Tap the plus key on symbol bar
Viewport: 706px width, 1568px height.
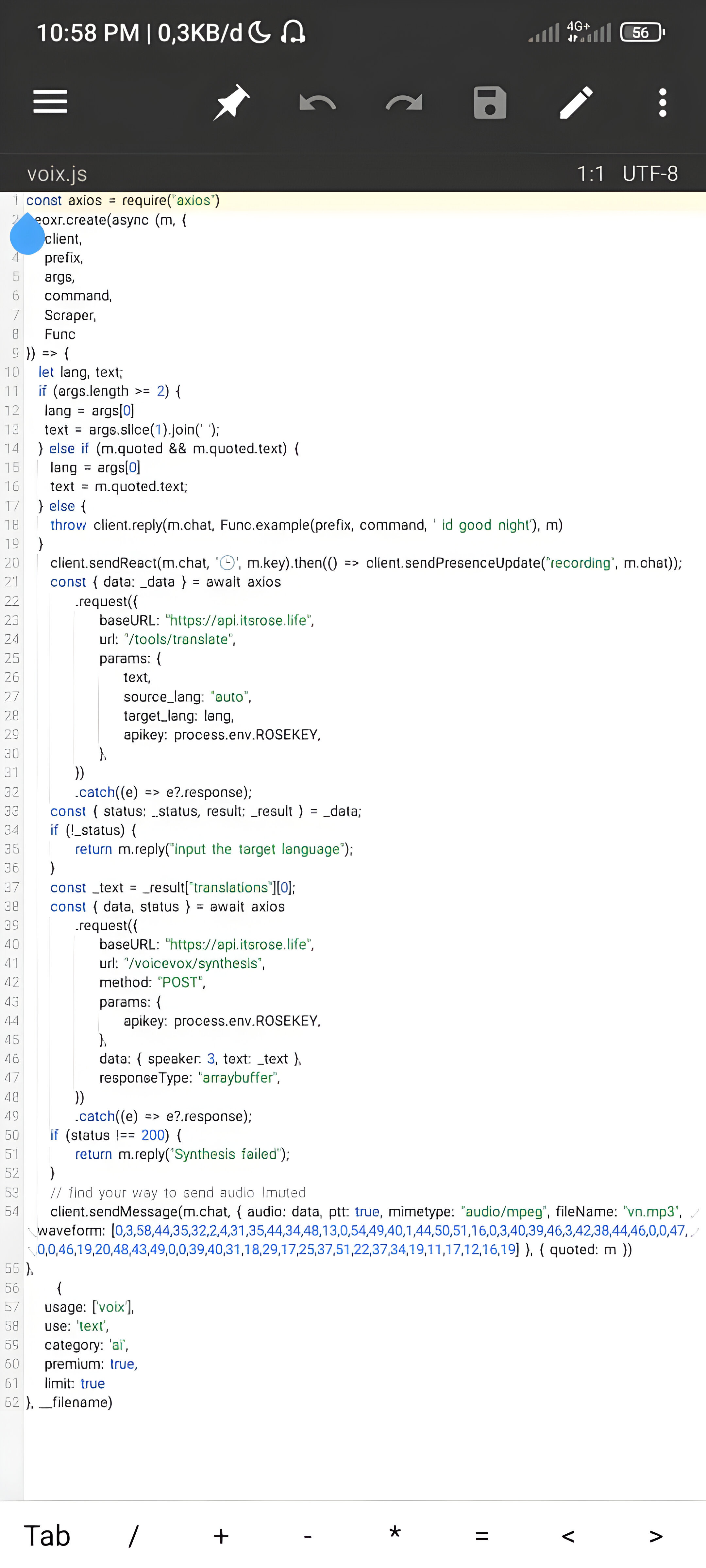pyautogui.click(x=221, y=1535)
